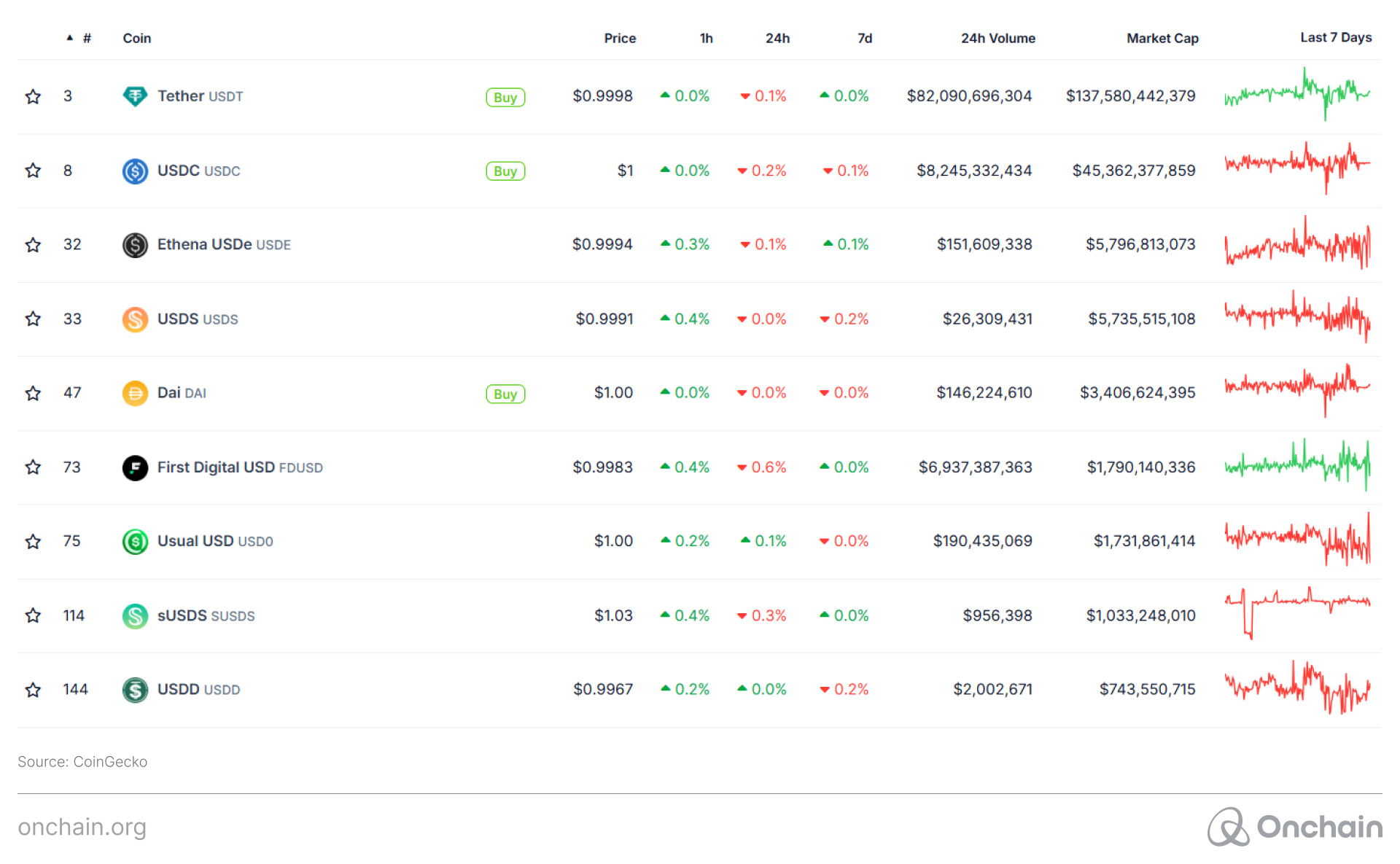Sort by Market Cap column header
The height and width of the screenshot is (864, 1400).
(1162, 38)
